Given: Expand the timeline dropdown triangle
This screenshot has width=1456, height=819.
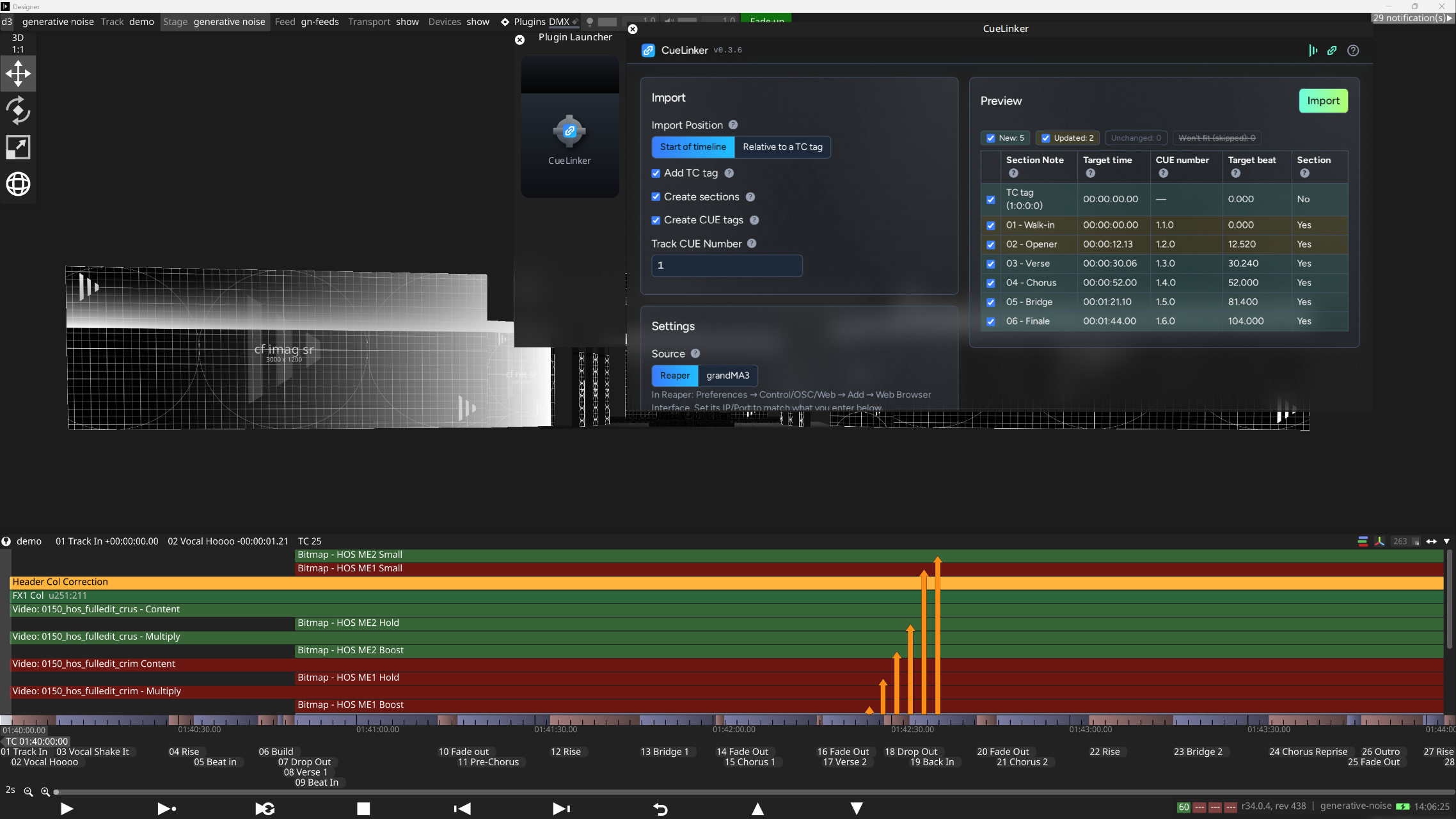Looking at the screenshot, I should [1446, 541].
